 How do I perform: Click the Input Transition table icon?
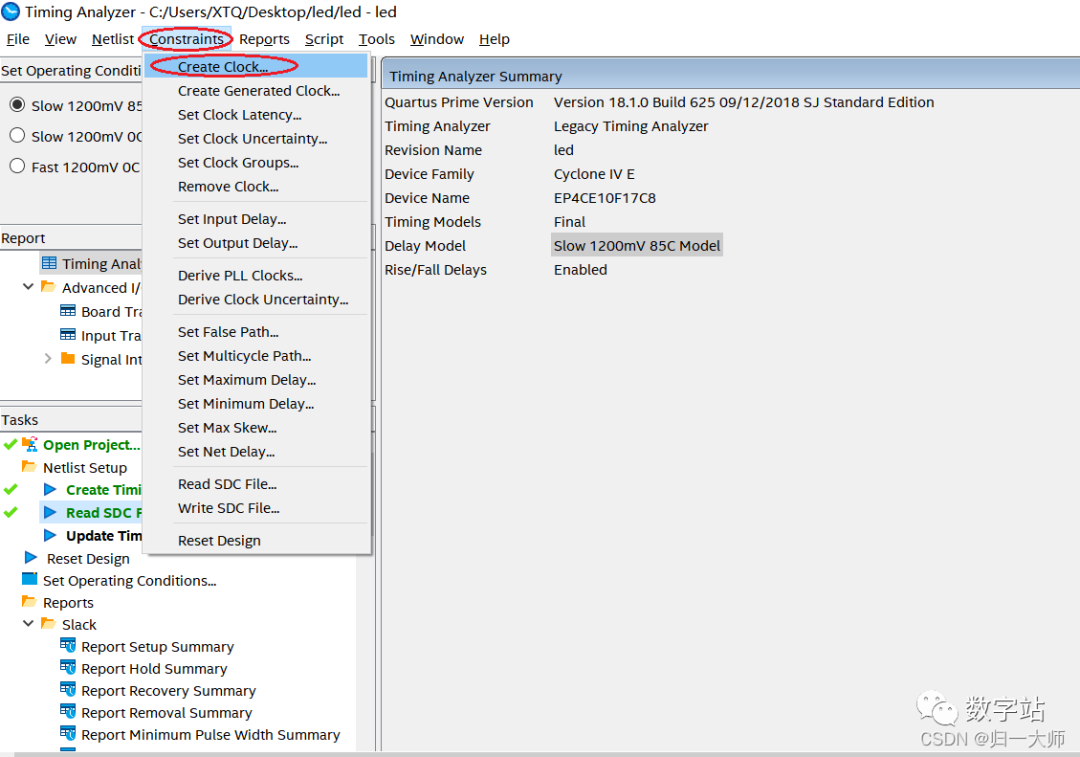point(68,335)
